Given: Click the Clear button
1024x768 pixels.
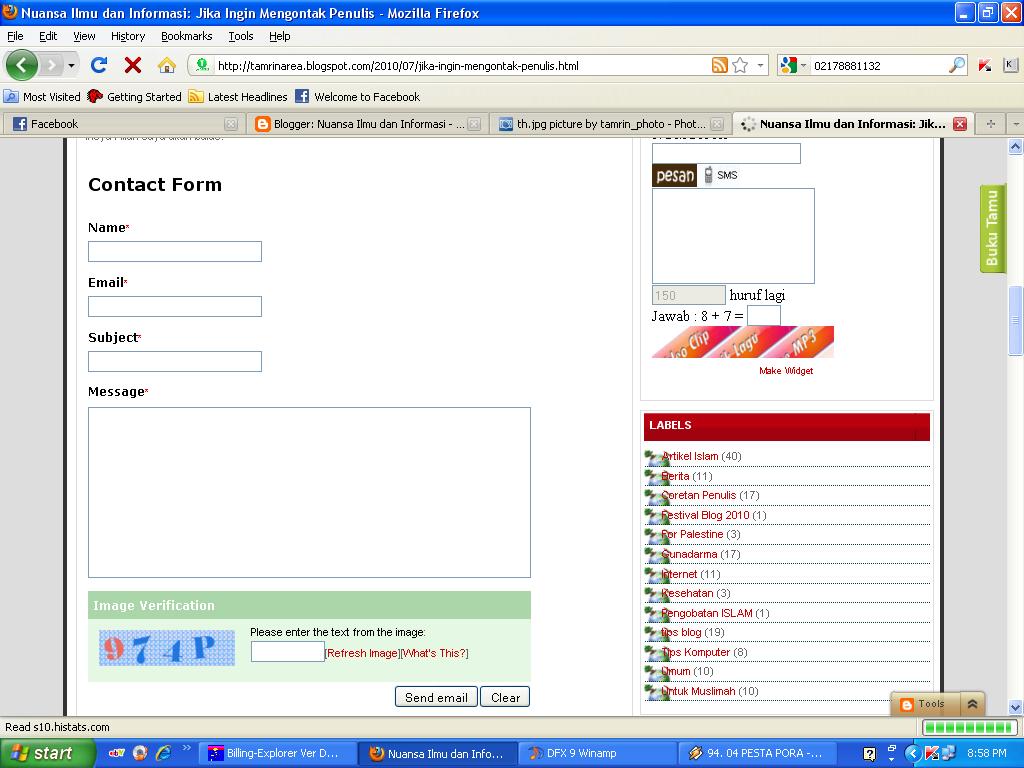Looking at the screenshot, I should 505,697.
